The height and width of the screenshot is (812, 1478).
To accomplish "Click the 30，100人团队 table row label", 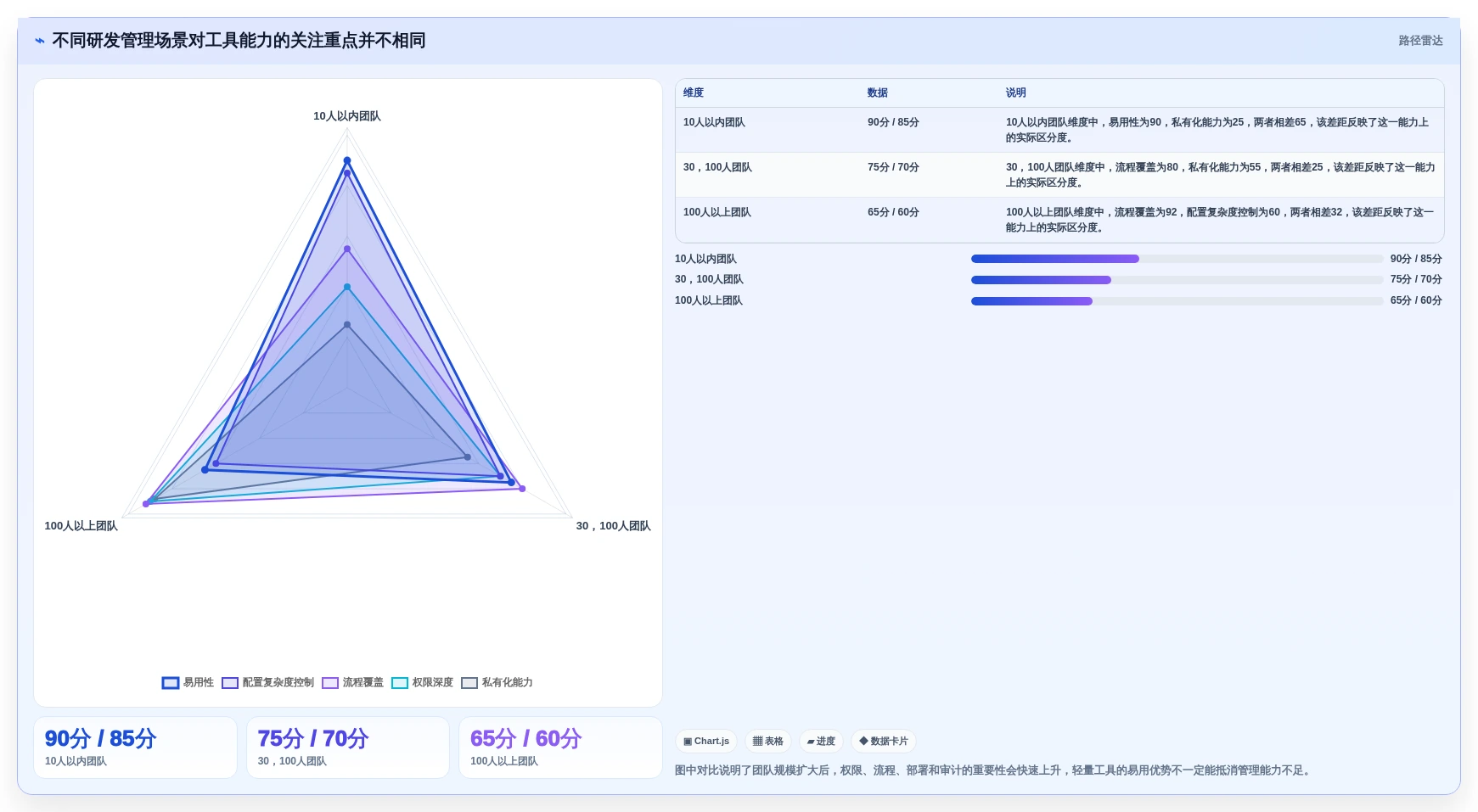I will point(717,167).
